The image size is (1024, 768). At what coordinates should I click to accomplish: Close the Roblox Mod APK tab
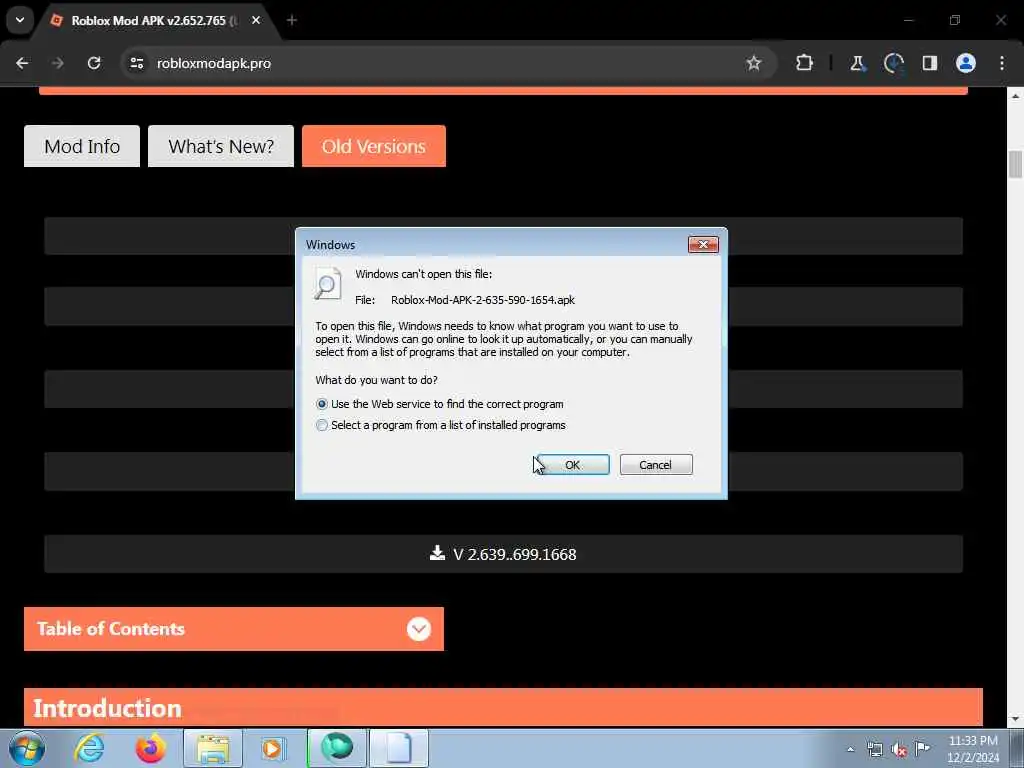pos(256,20)
